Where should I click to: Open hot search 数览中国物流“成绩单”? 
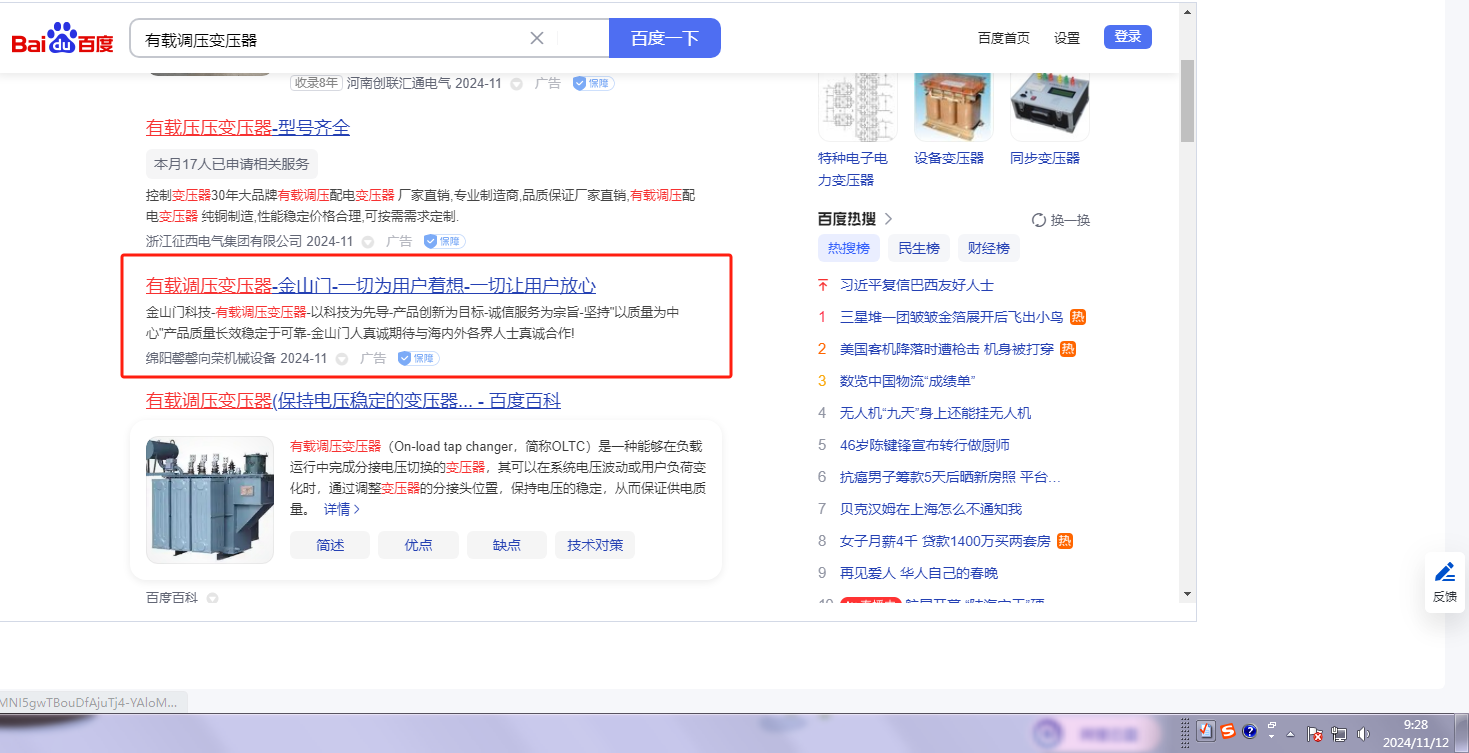click(907, 381)
